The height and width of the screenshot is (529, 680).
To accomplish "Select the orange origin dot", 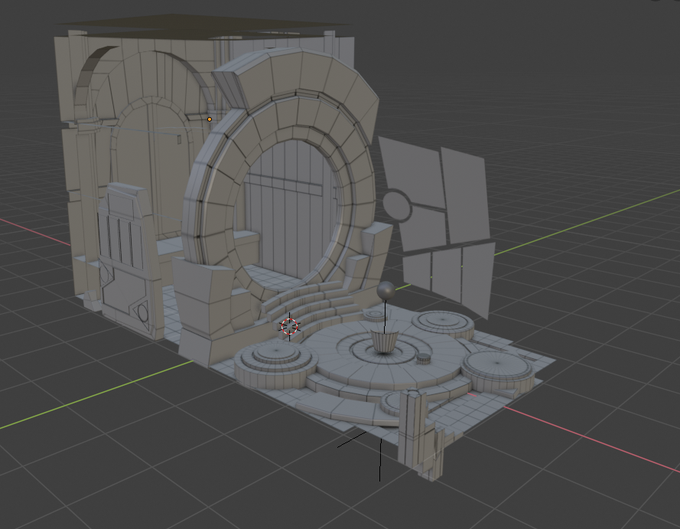I will (209, 119).
